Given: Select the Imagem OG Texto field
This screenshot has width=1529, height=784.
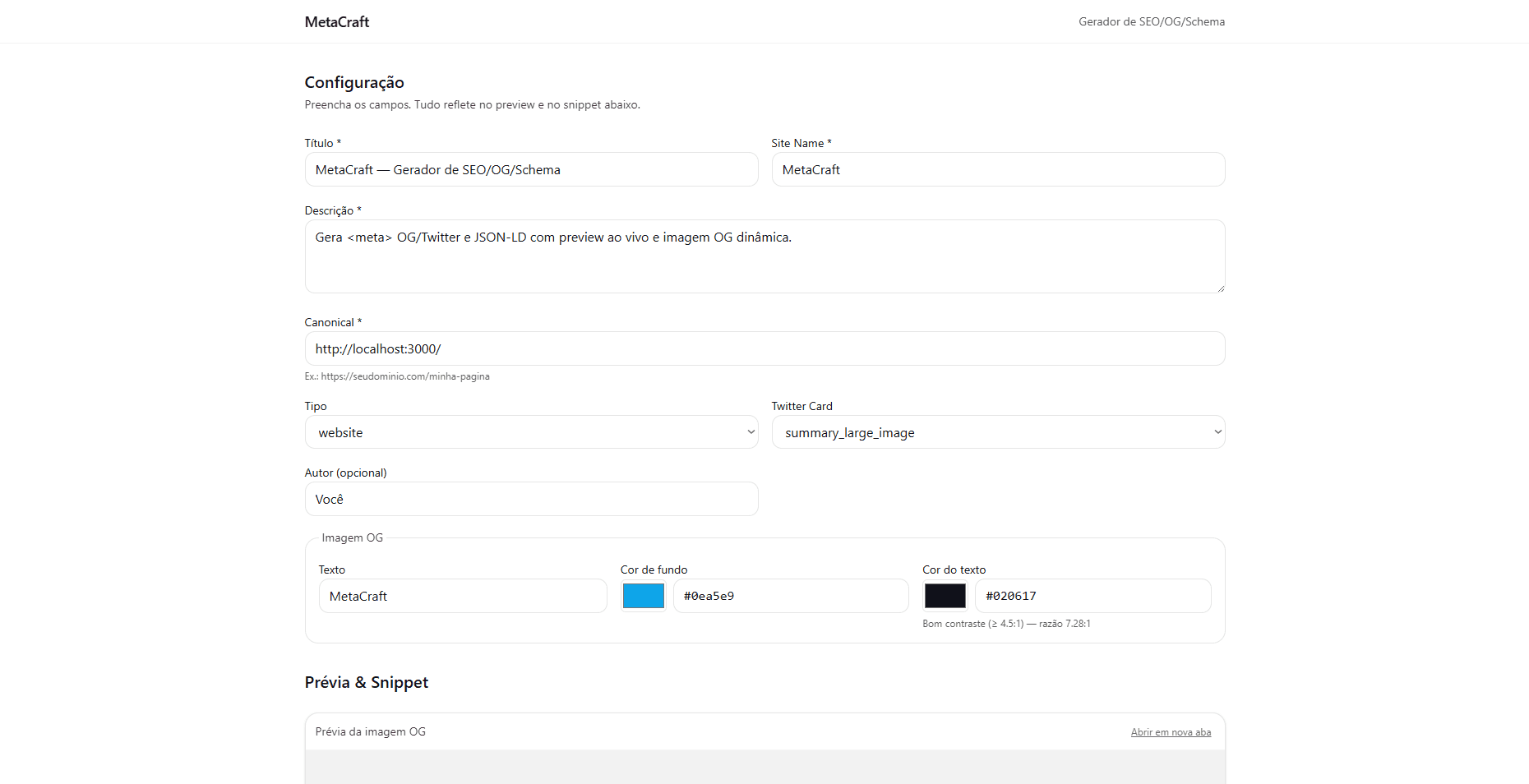Looking at the screenshot, I should [462, 595].
